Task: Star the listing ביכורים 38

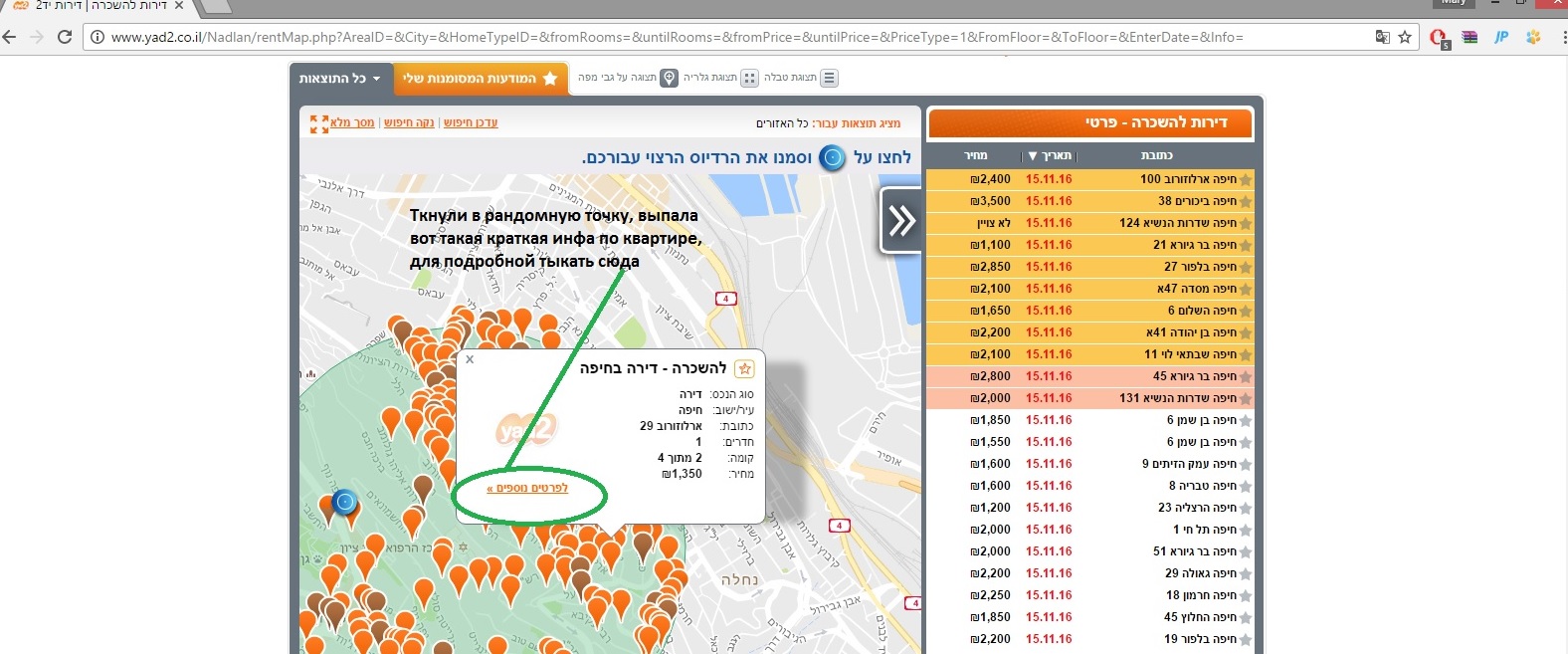Action: (1245, 201)
